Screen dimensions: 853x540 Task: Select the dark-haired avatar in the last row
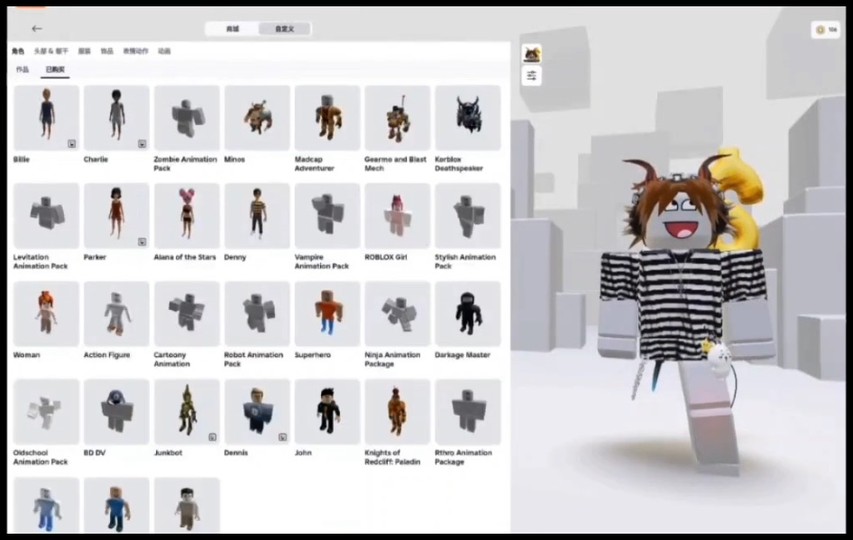187,505
